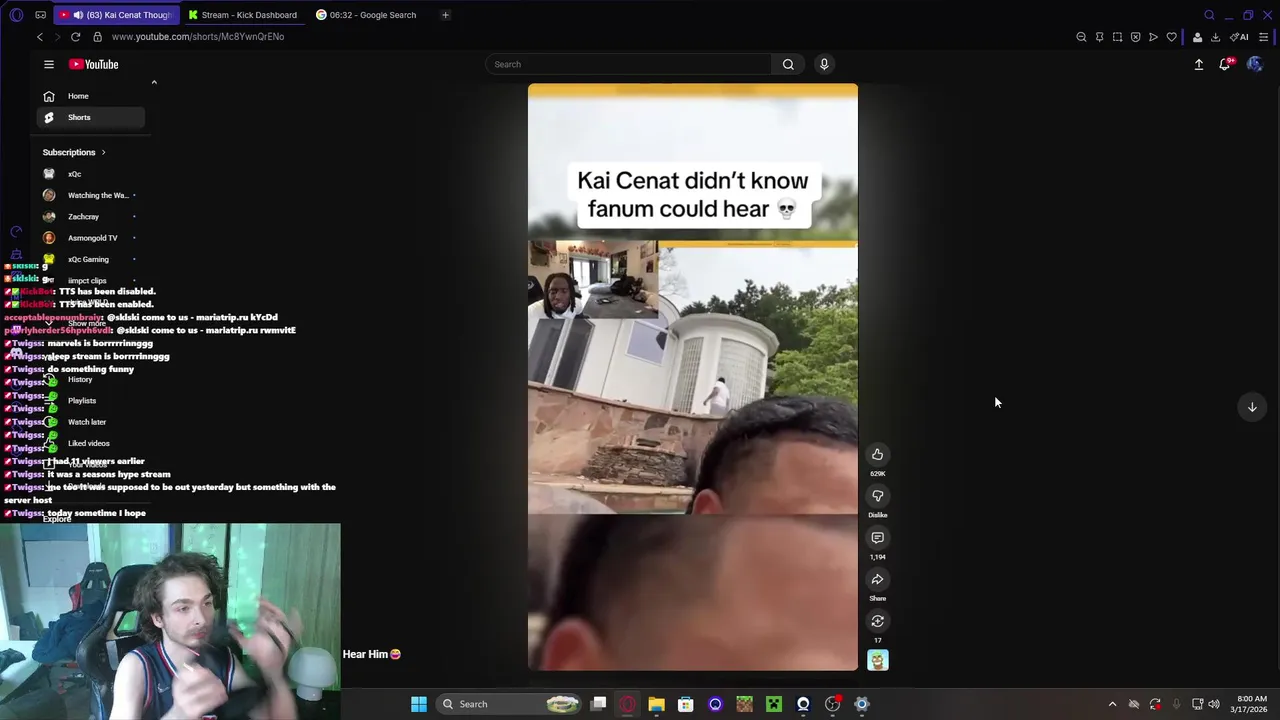
Task: Open the YouTube Create upload icon
Action: pyautogui.click(x=1198, y=64)
